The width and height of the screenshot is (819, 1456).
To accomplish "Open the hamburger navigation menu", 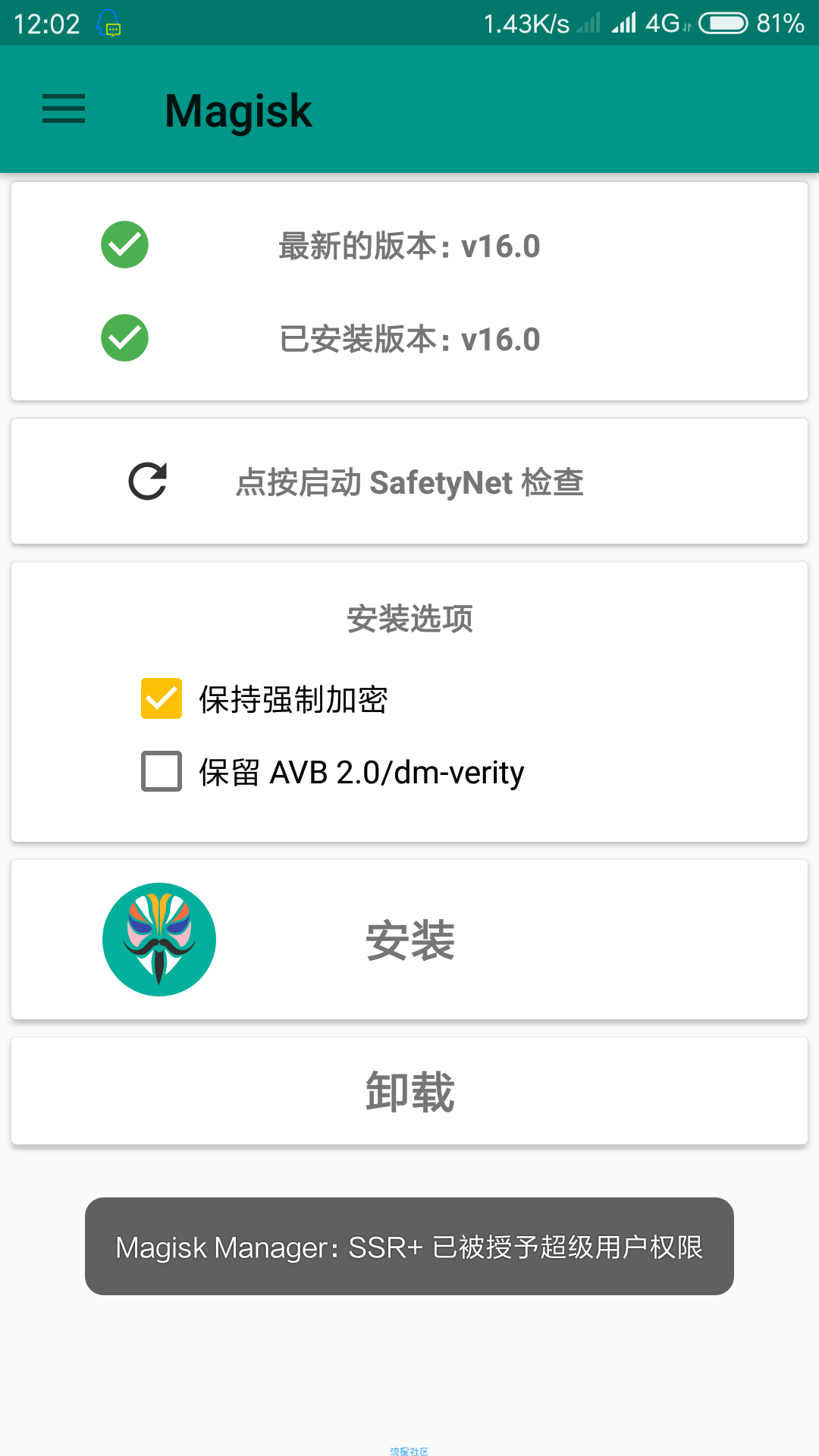I will (64, 109).
